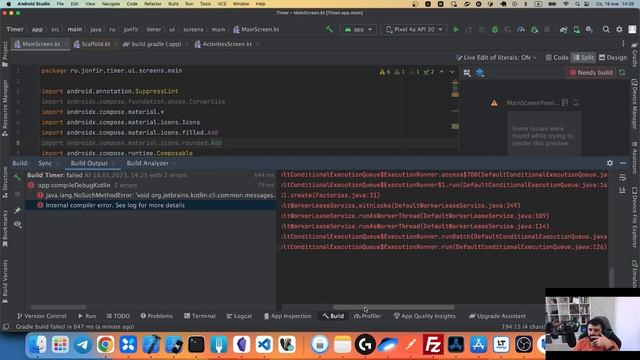Open Build panel settings gear
The image size is (640, 360).
point(610,163)
